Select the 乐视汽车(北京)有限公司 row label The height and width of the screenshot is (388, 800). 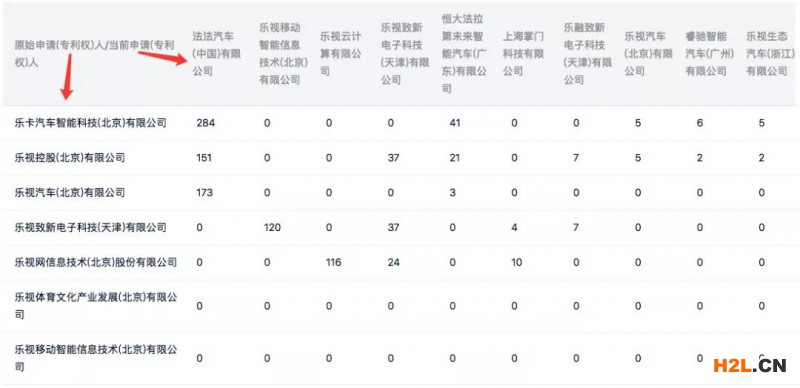[x=70, y=192]
